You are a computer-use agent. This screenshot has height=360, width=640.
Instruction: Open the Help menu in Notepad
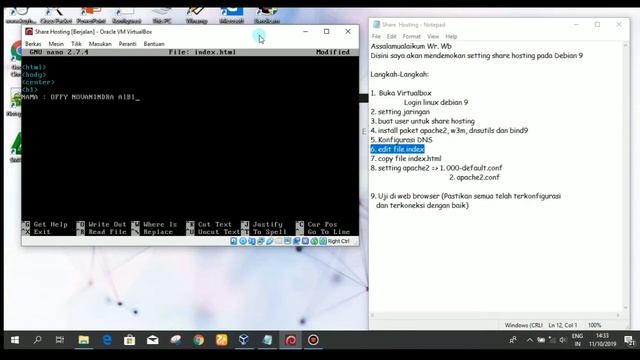(x=451, y=36)
